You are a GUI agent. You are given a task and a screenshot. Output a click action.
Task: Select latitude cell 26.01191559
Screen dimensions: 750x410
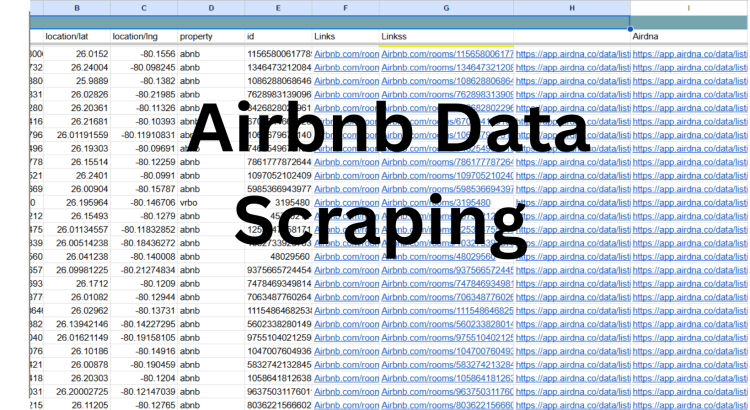coord(77,135)
